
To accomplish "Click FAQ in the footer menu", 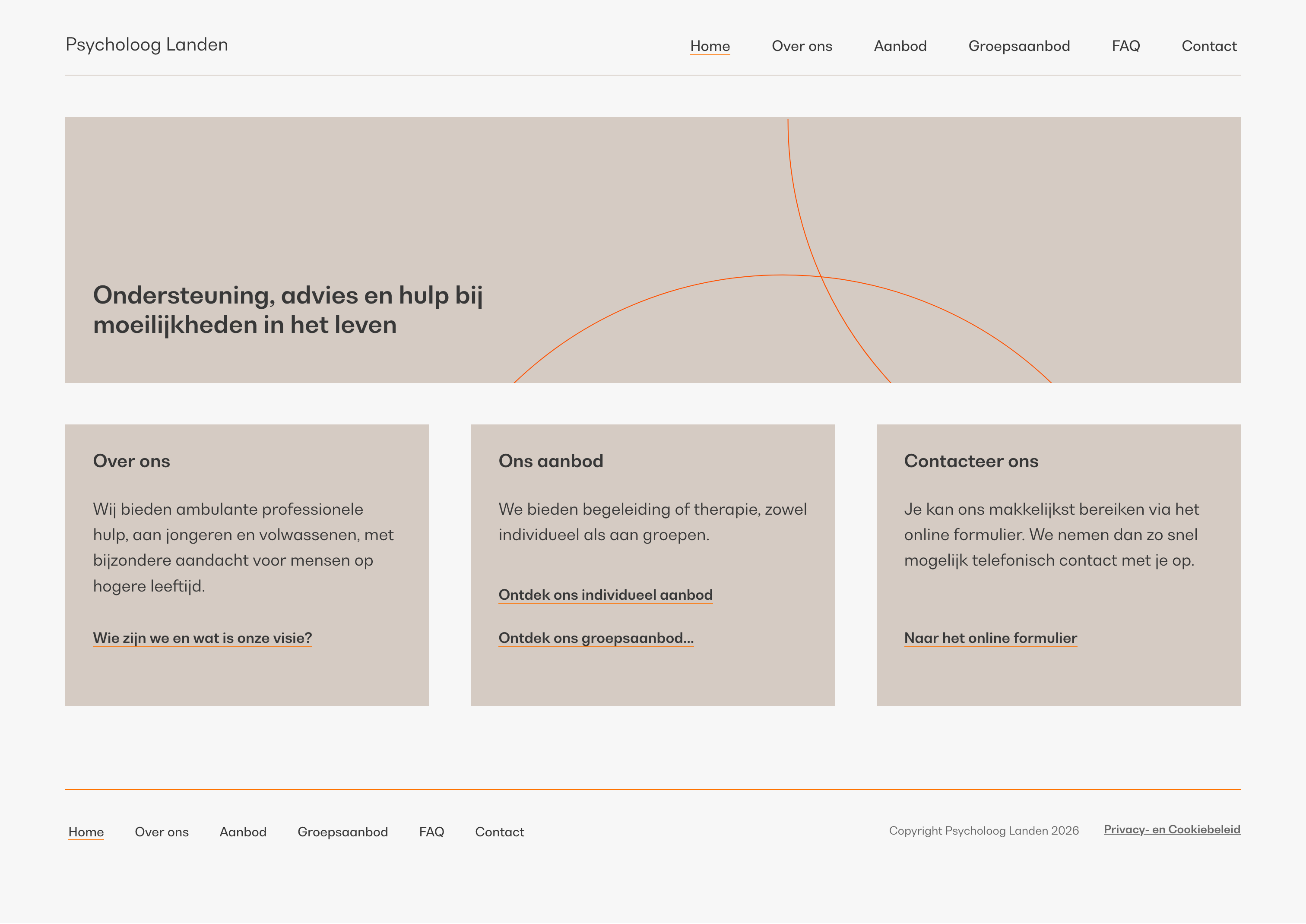I will click(431, 832).
